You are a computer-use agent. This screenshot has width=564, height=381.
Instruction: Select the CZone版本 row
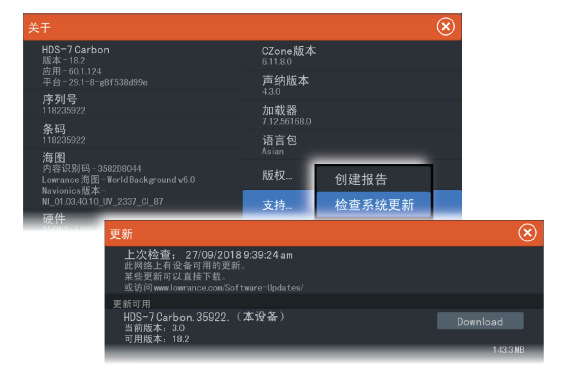(x=352, y=55)
